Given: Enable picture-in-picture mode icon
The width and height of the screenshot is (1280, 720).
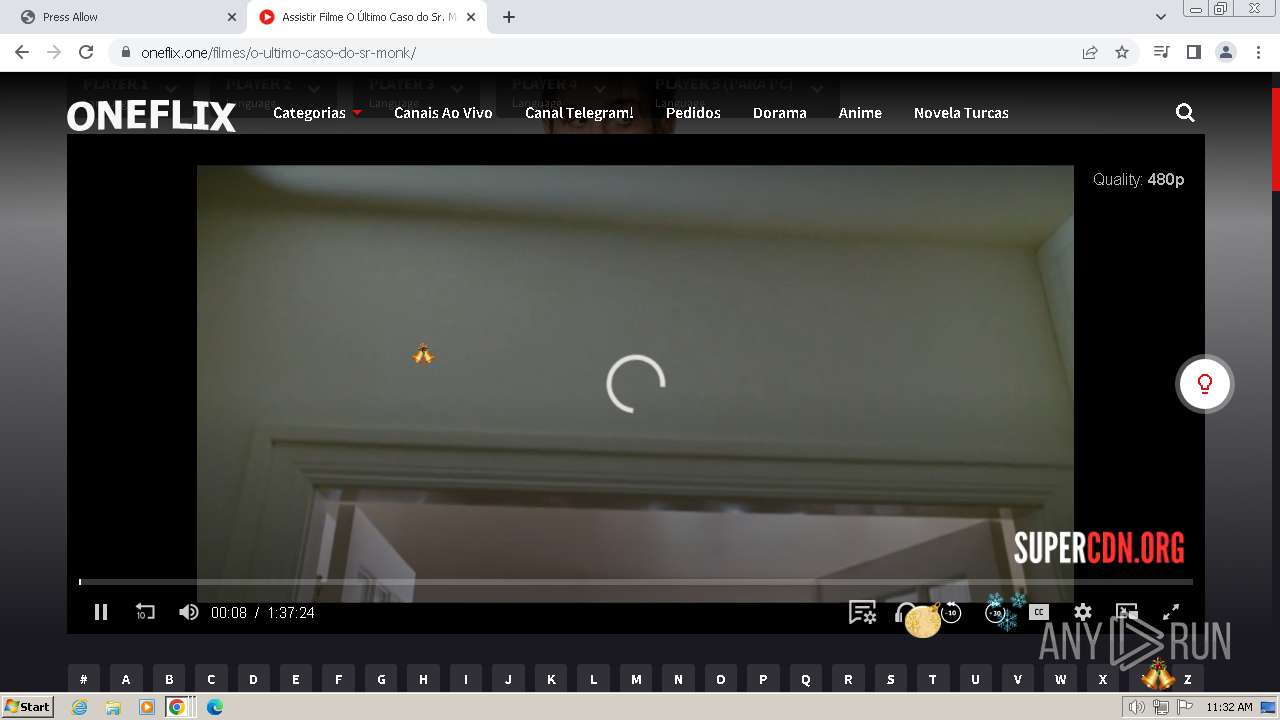Looking at the screenshot, I should [1127, 612].
